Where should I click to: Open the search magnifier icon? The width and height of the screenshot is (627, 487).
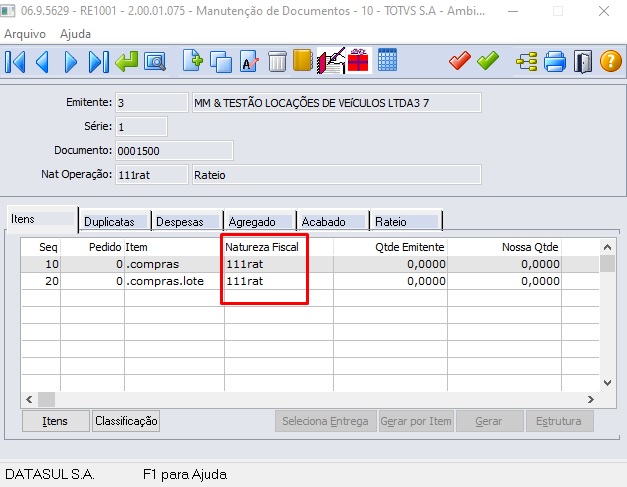(x=154, y=62)
